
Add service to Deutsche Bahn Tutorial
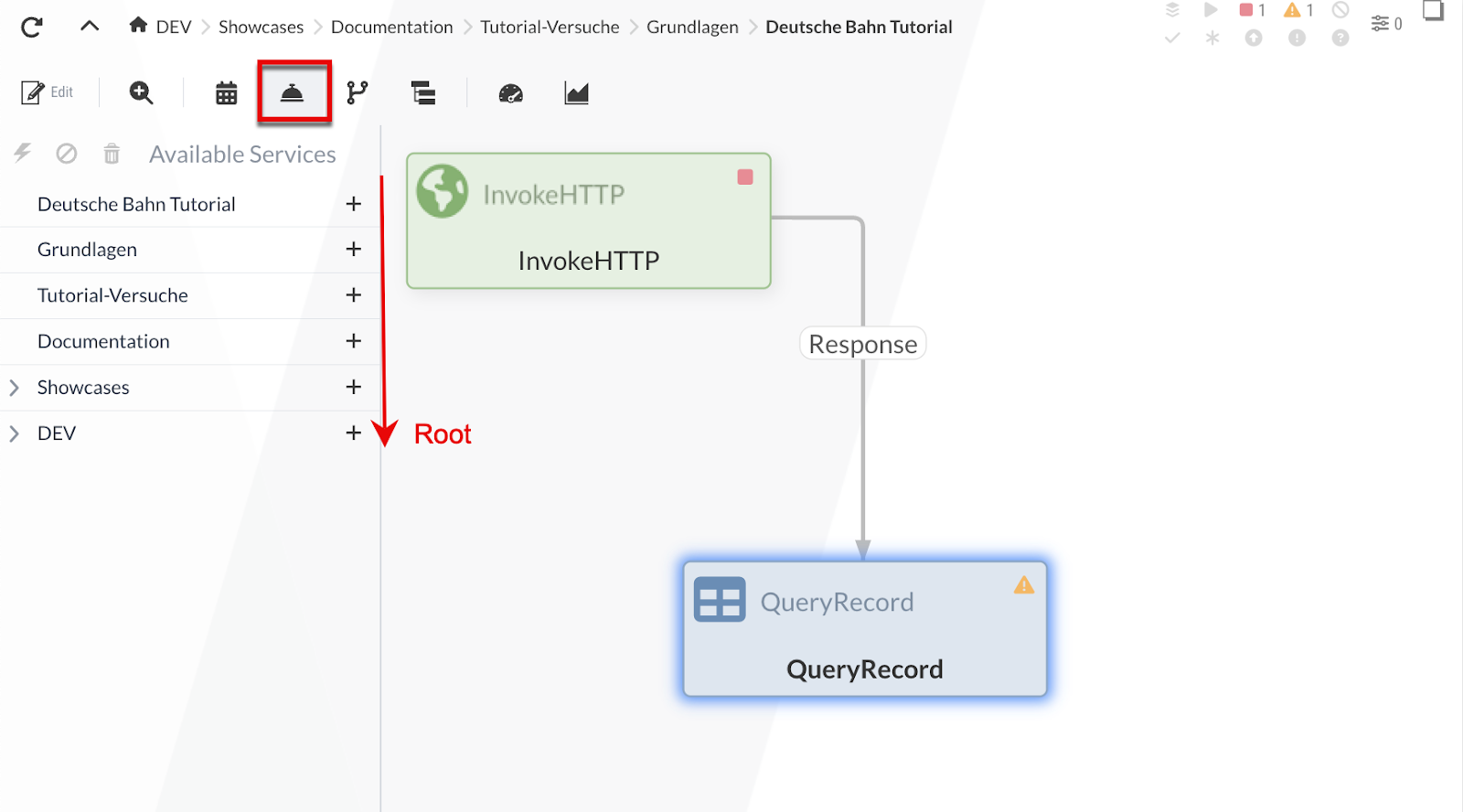click(x=354, y=204)
